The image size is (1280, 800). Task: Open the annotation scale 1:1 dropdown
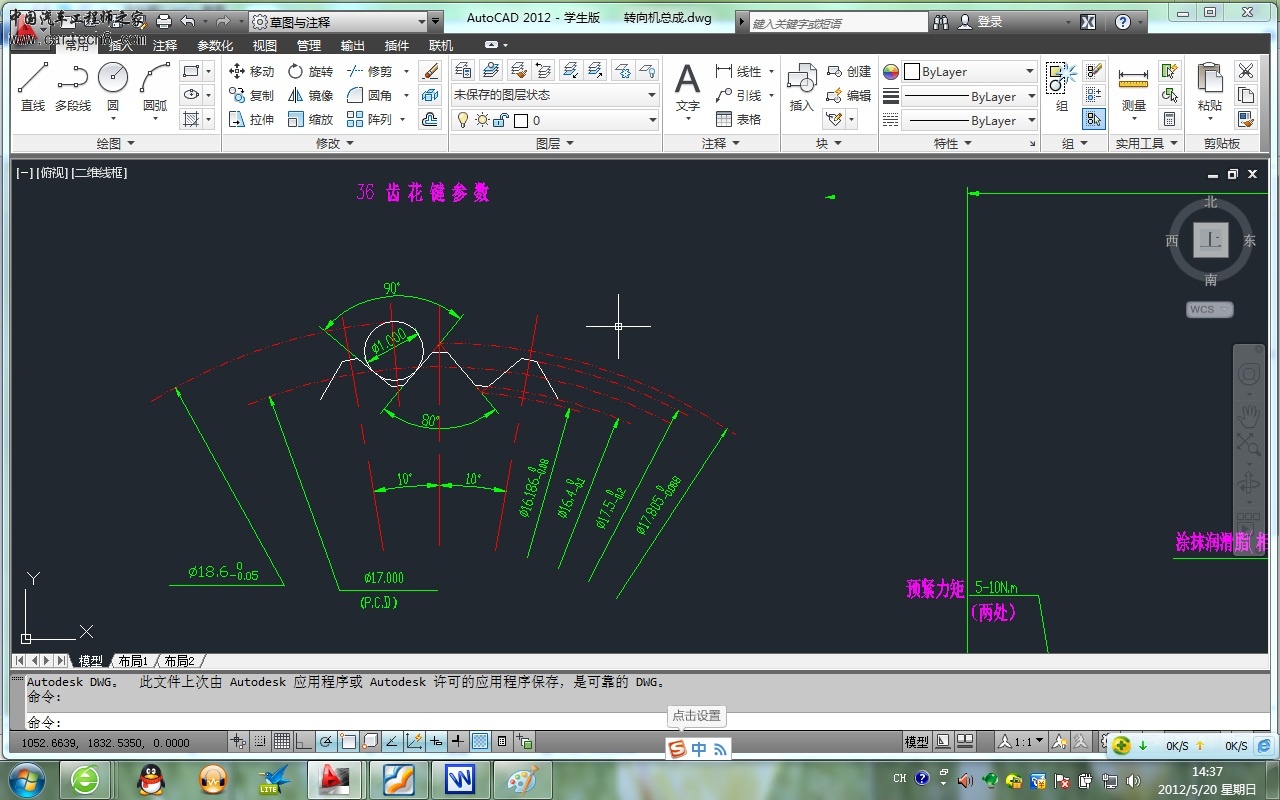coord(1021,742)
